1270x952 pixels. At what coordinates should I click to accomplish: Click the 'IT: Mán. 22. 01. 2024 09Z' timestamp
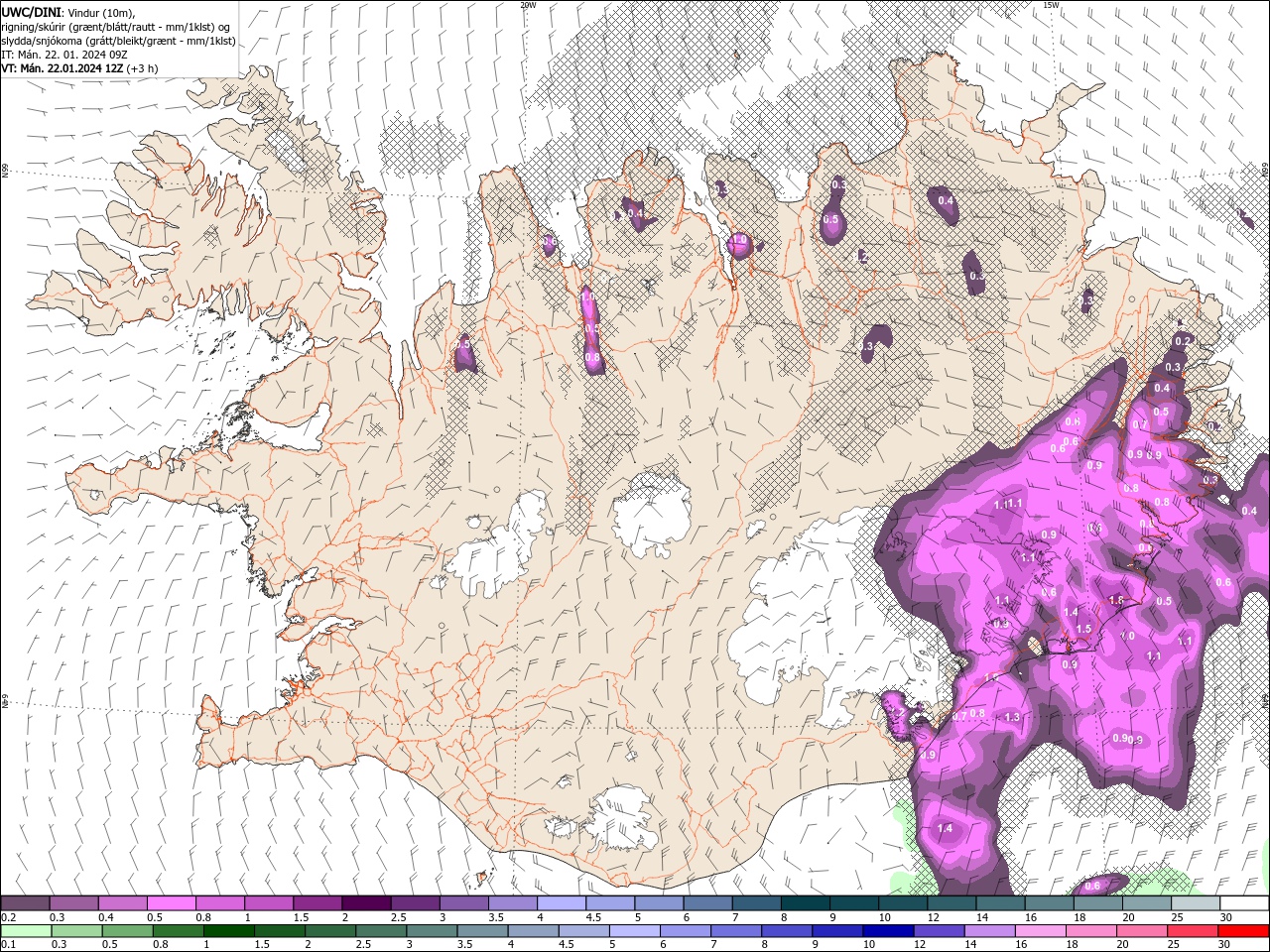(65, 54)
